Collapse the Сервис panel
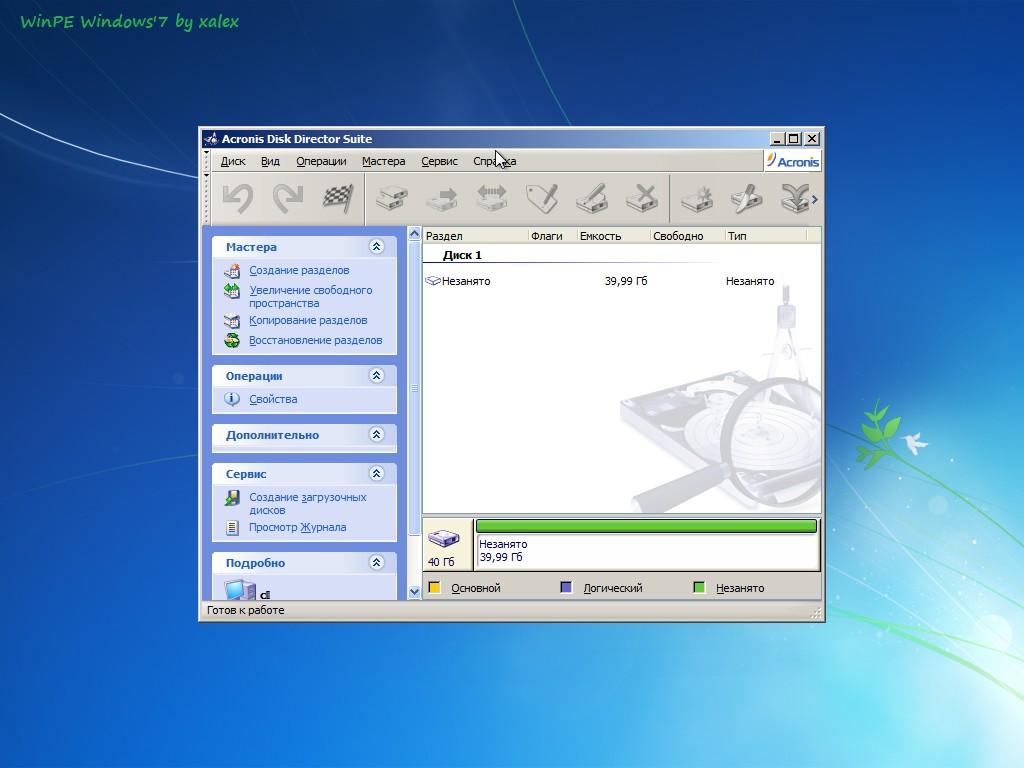 pos(376,473)
